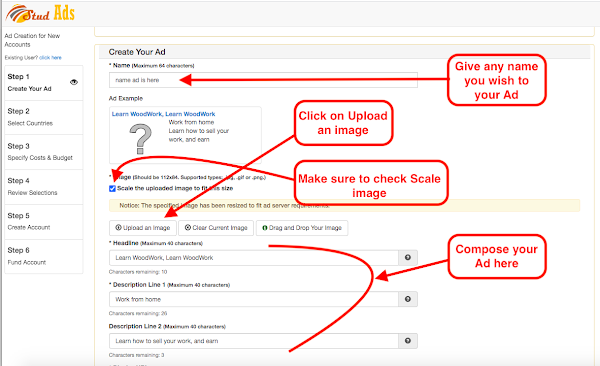Select Step 6 Fund Account
The image size is (600, 366).
coord(44,257)
